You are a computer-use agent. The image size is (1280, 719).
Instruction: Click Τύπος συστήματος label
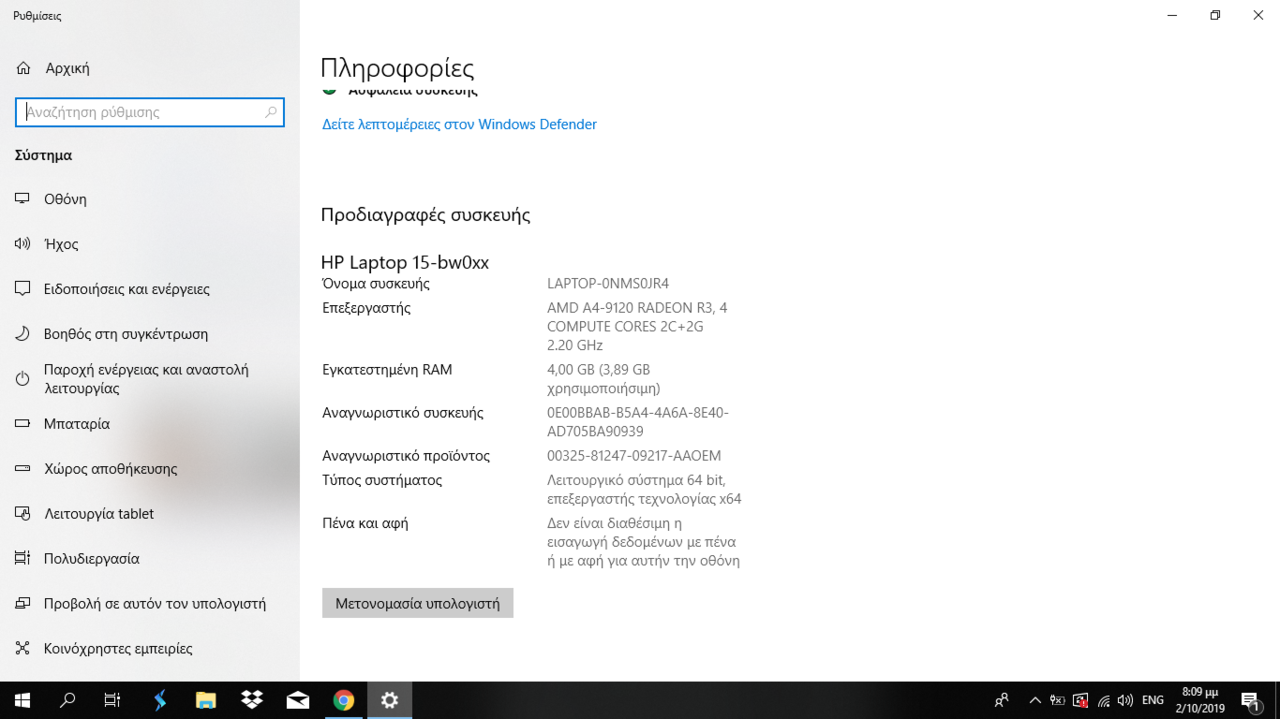pyautogui.click(x=382, y=480)
